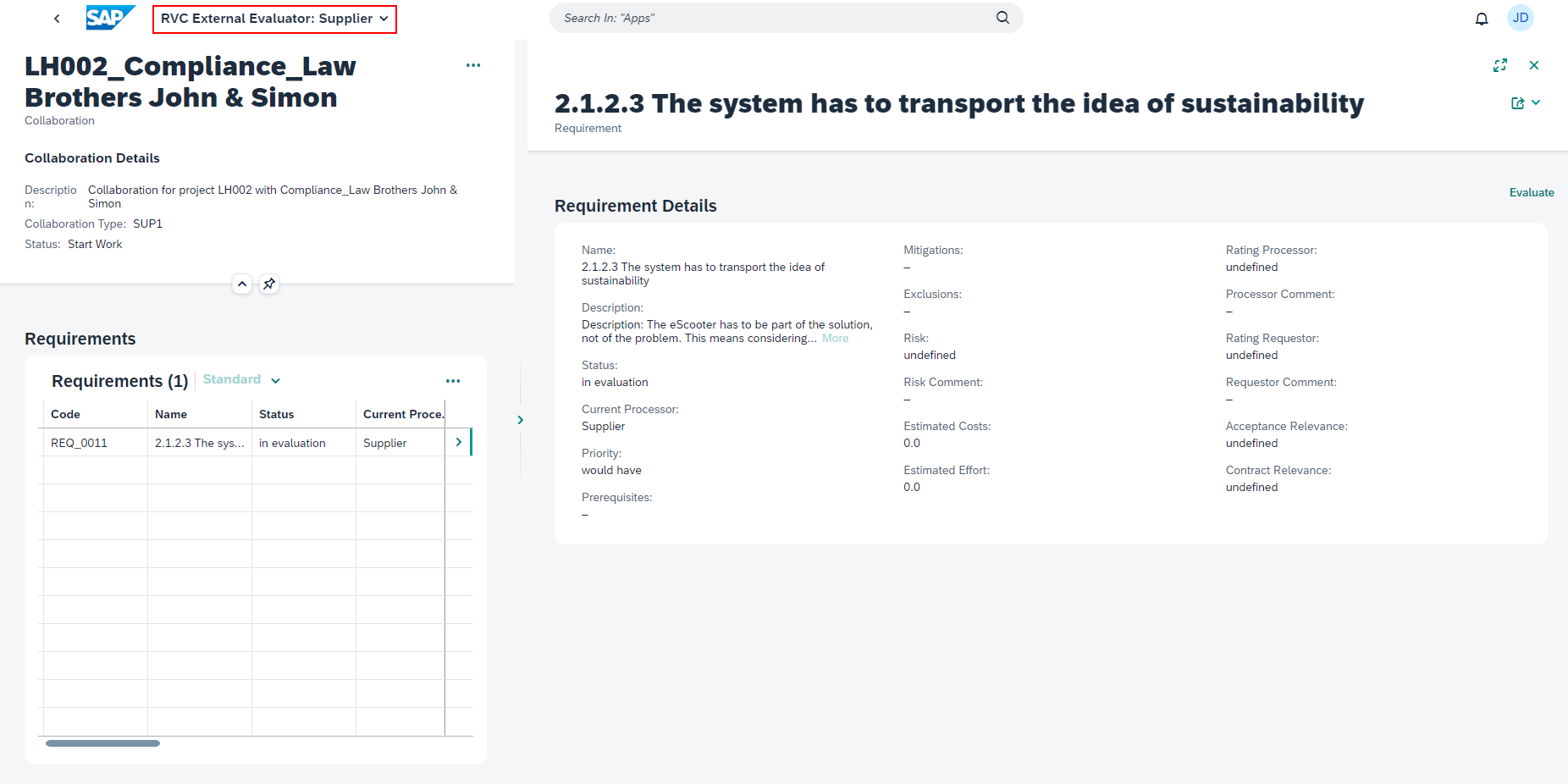The width and height of the screenshot is (1568, 784).
Task: Click the panel divider expand arrow
Action: tap(520, 420)
